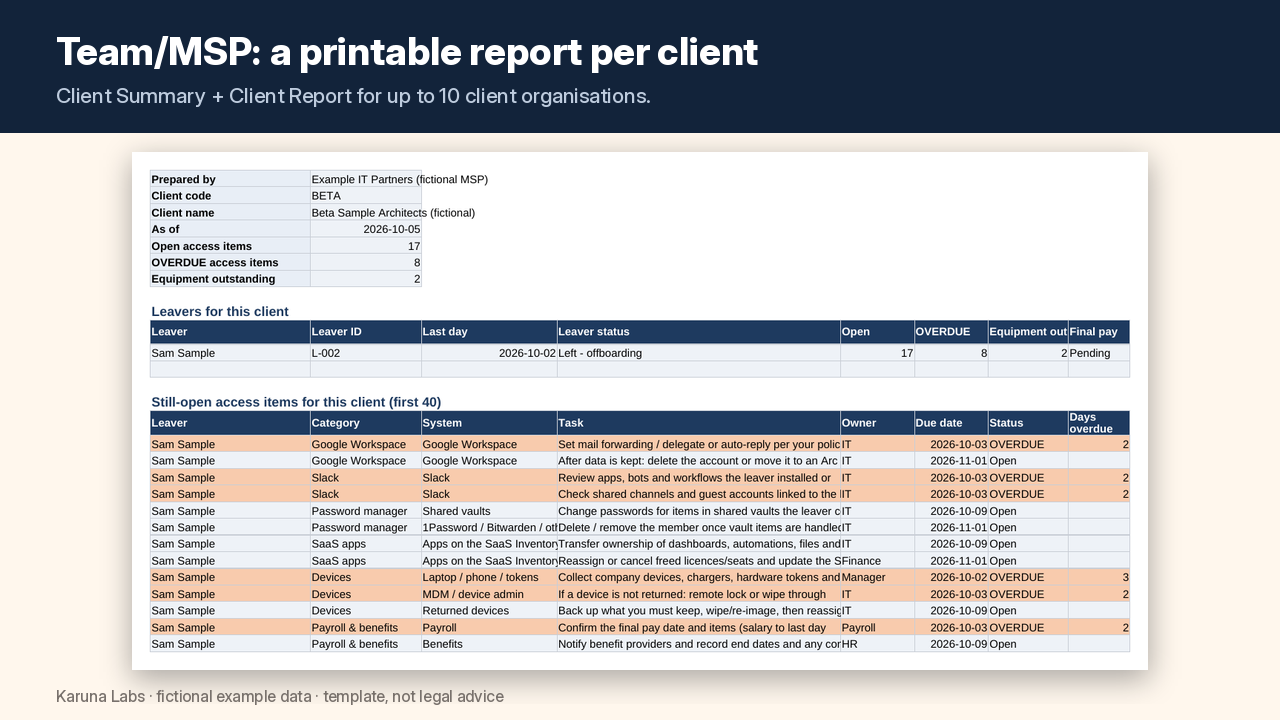1280x720 pixels.
Task: Select the "Left - offboarding" status cell
Action: 699,353
